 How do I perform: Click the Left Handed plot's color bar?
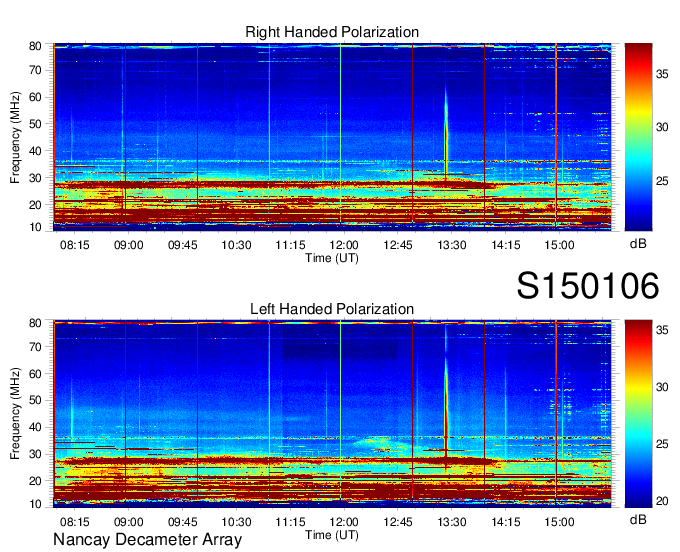[x=638, y=414]
